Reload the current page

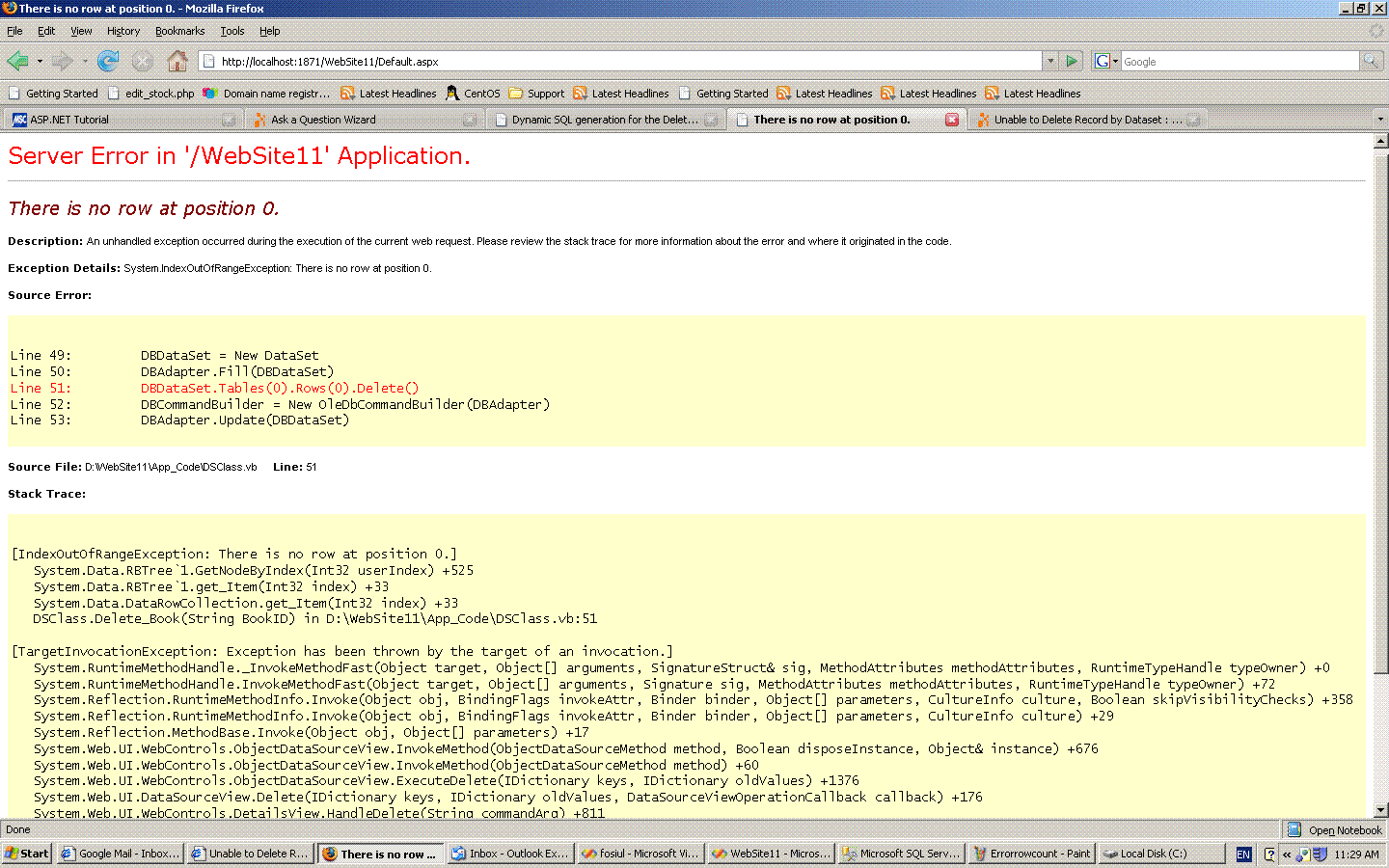click(x=108, y=61)
